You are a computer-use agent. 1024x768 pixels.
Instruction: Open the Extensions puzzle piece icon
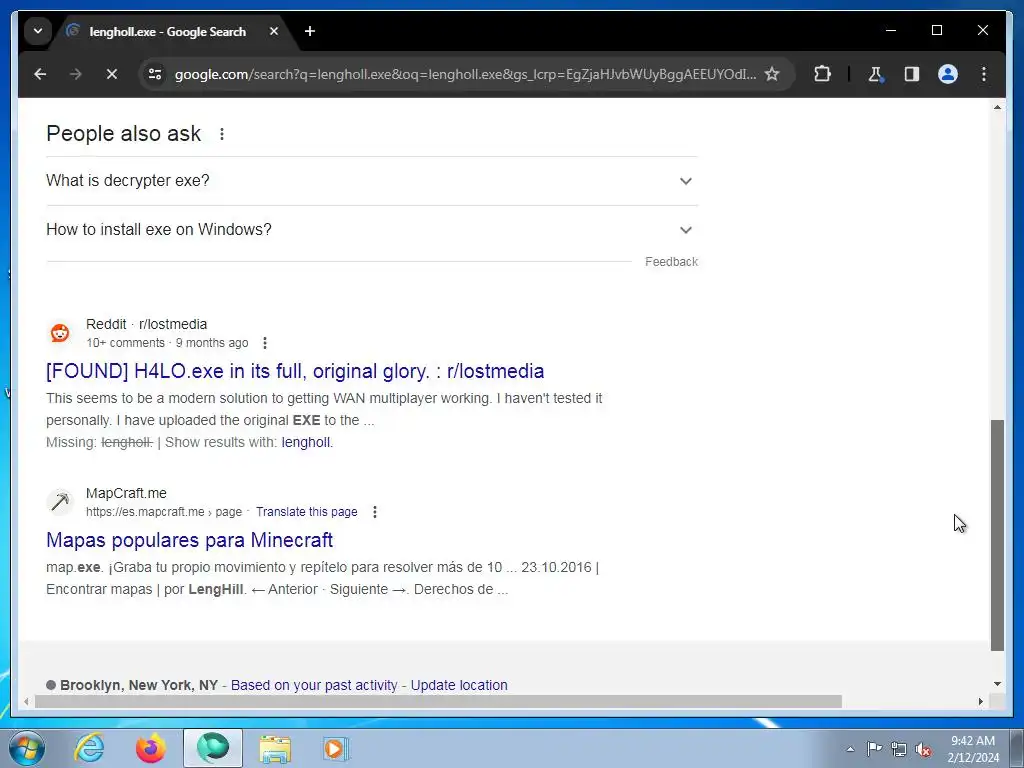(822, 74)
